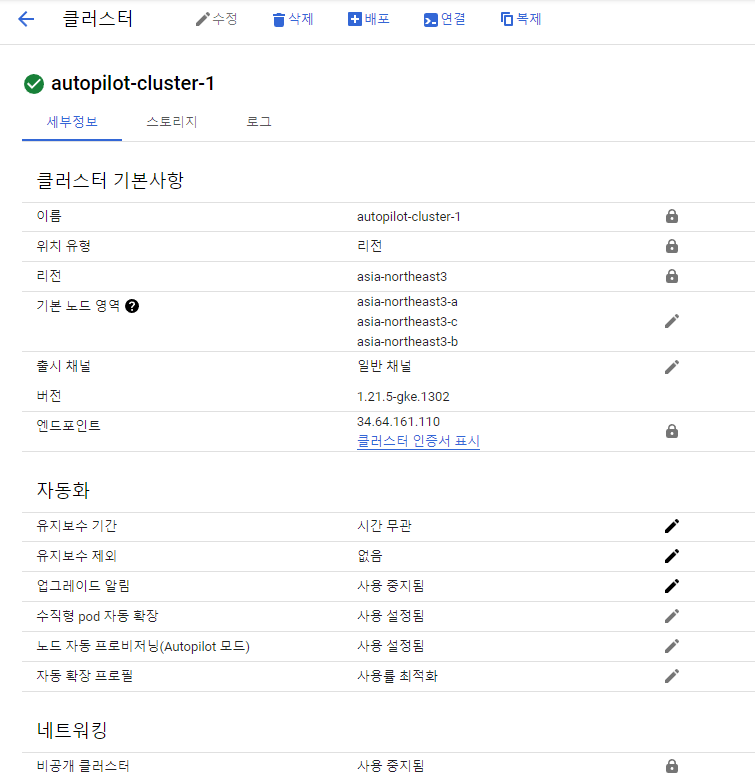Edit the 유지보수 기간 setting
This screenshot has height=775, width=755.
672,526
